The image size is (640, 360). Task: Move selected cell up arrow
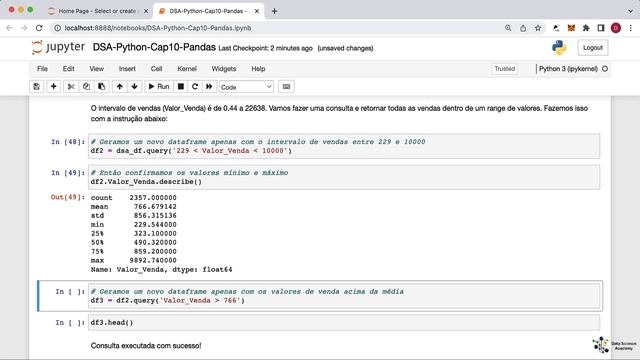point(120,87)
